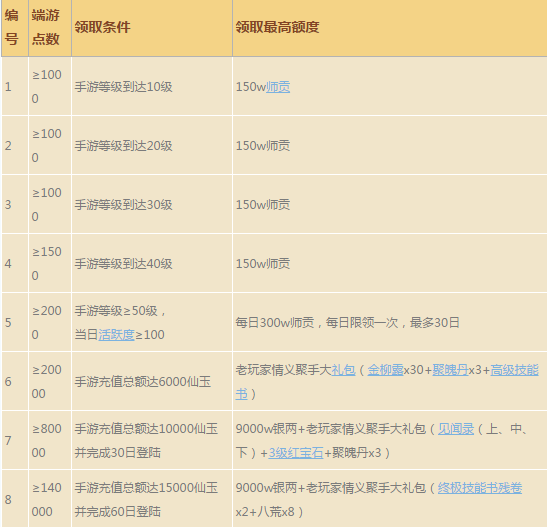Select the 领取最高额度 column header

(x=390, y=28)
